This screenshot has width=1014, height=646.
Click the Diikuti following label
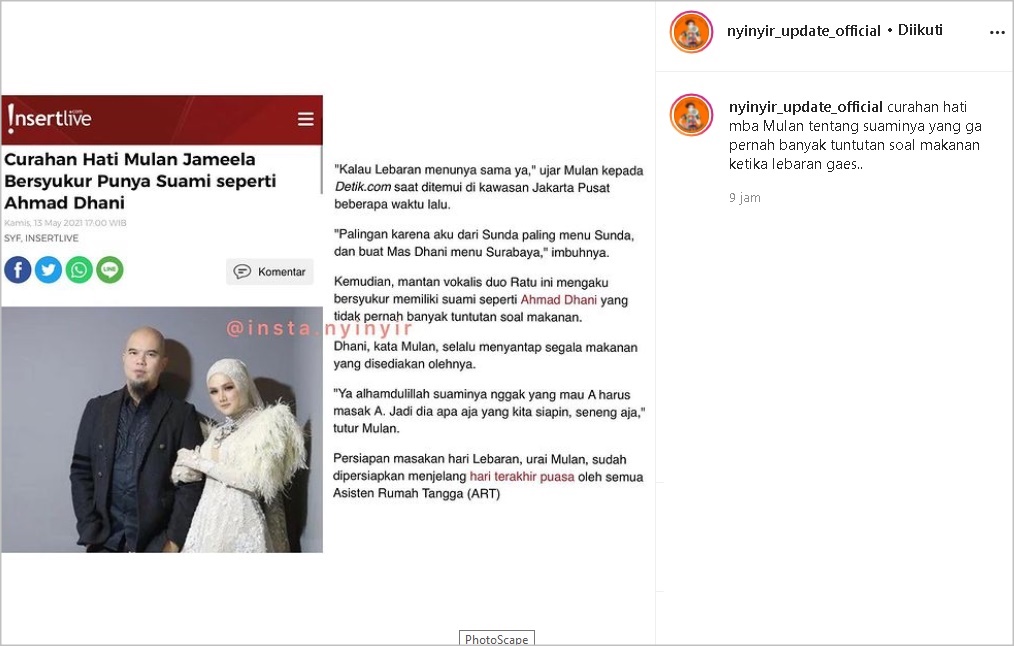click(920, 30)
